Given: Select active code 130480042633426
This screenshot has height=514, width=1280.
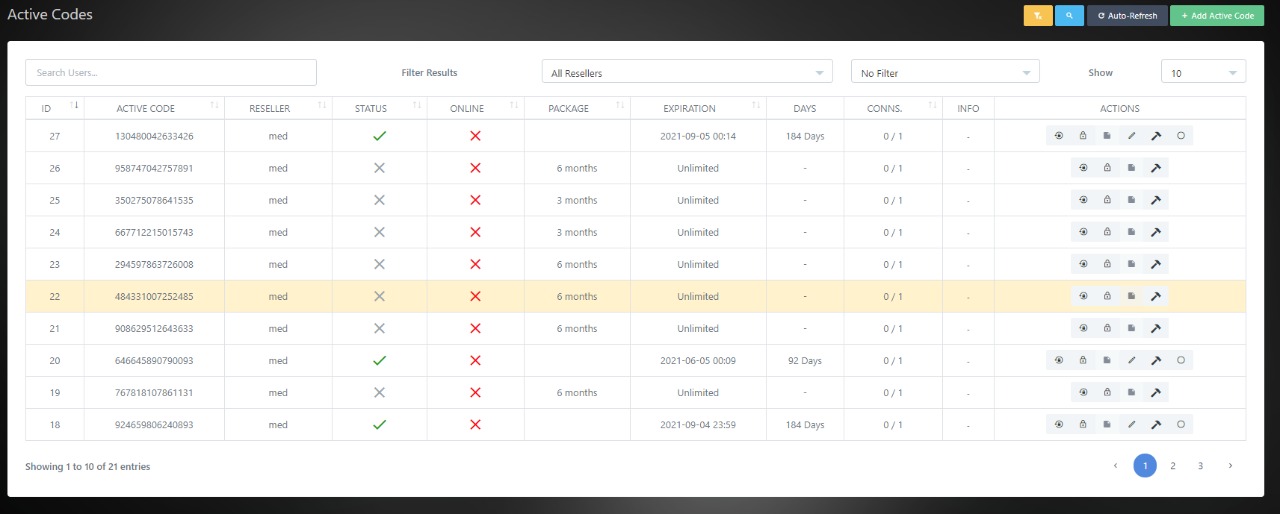Looking at the screenshot, I should 155,136.
